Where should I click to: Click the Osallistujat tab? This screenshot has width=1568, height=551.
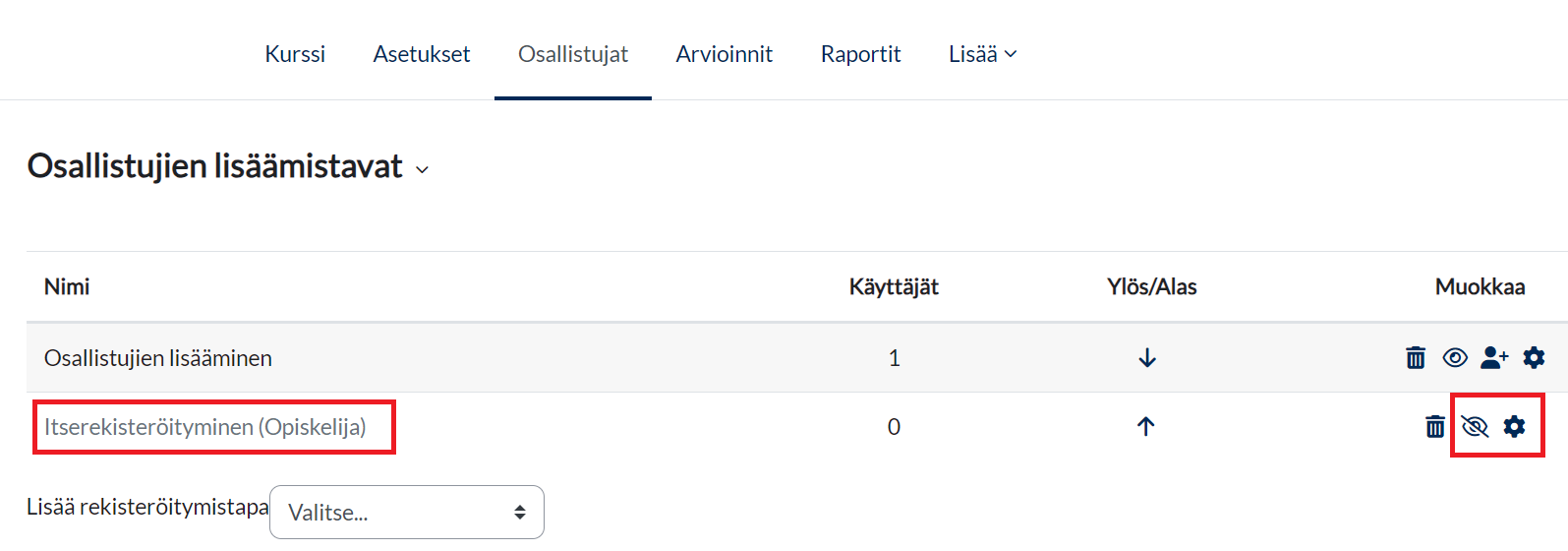[x=573, y=54]
